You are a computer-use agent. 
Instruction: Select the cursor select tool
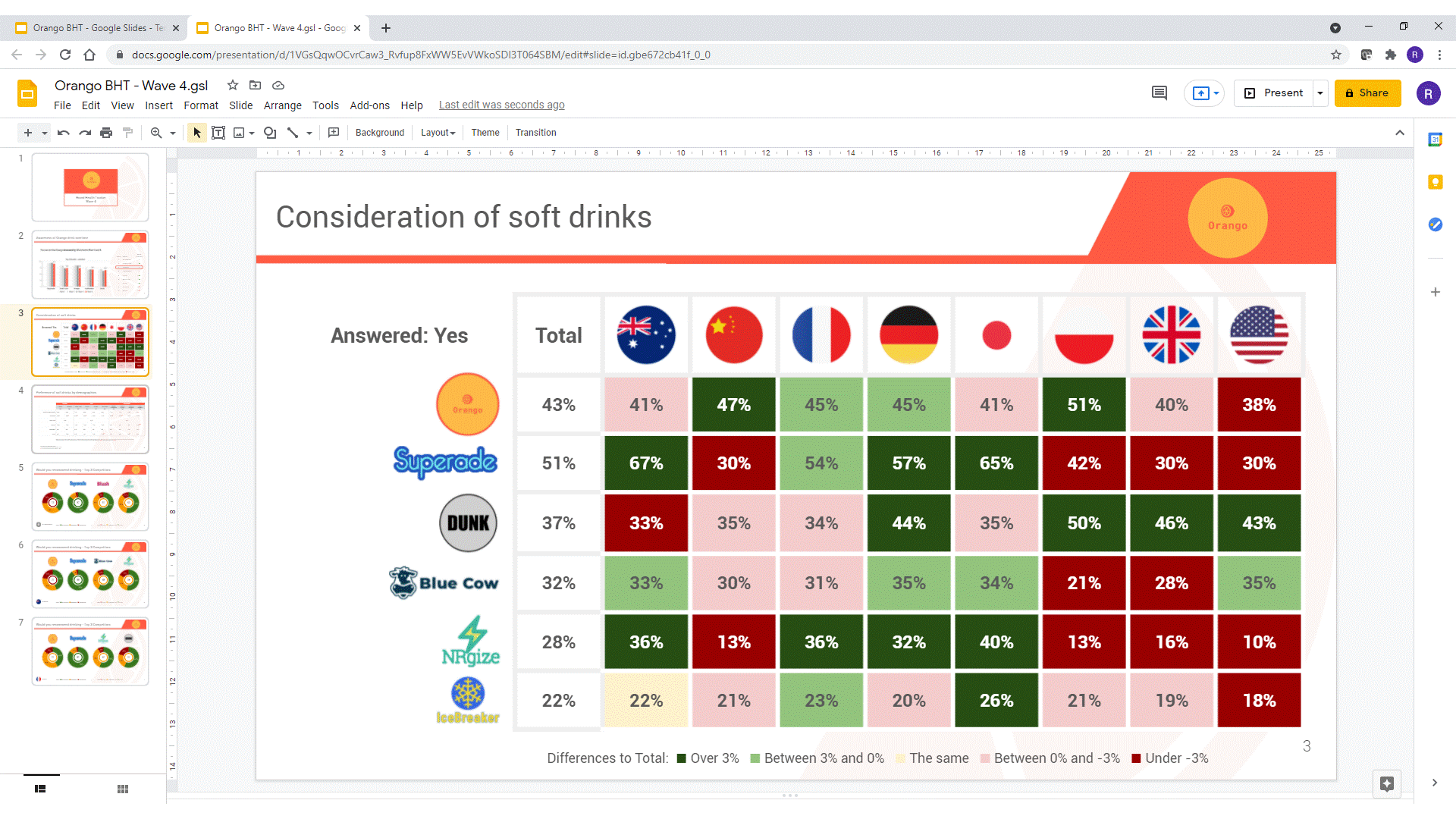pyautogui.click(x=197, y=133)
